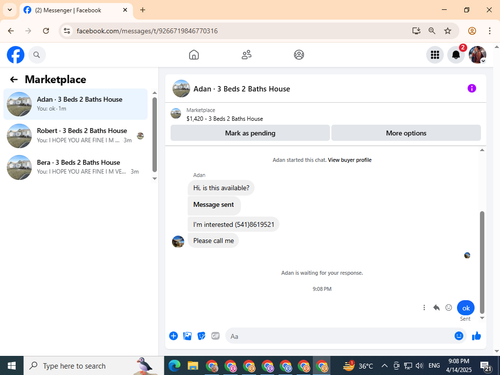Attach a photo using the image icon
Viewport: 500px width, 375px height.
tap(187, 336)
